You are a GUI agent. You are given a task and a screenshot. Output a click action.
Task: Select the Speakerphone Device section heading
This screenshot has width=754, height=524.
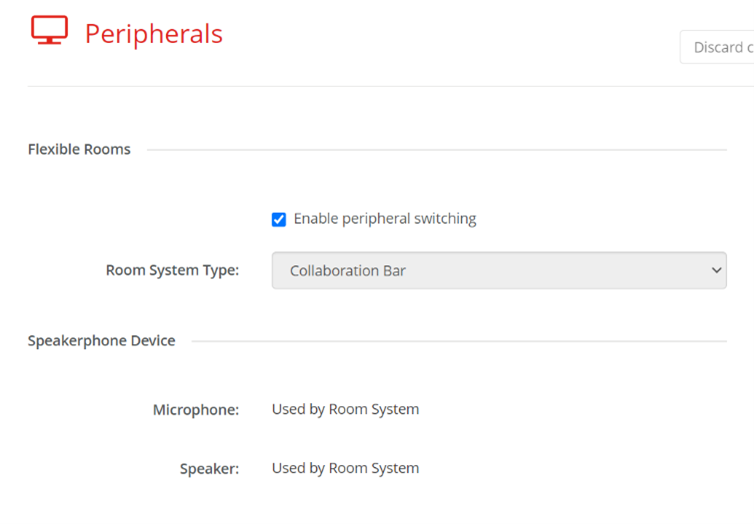[x=101, y=341]
